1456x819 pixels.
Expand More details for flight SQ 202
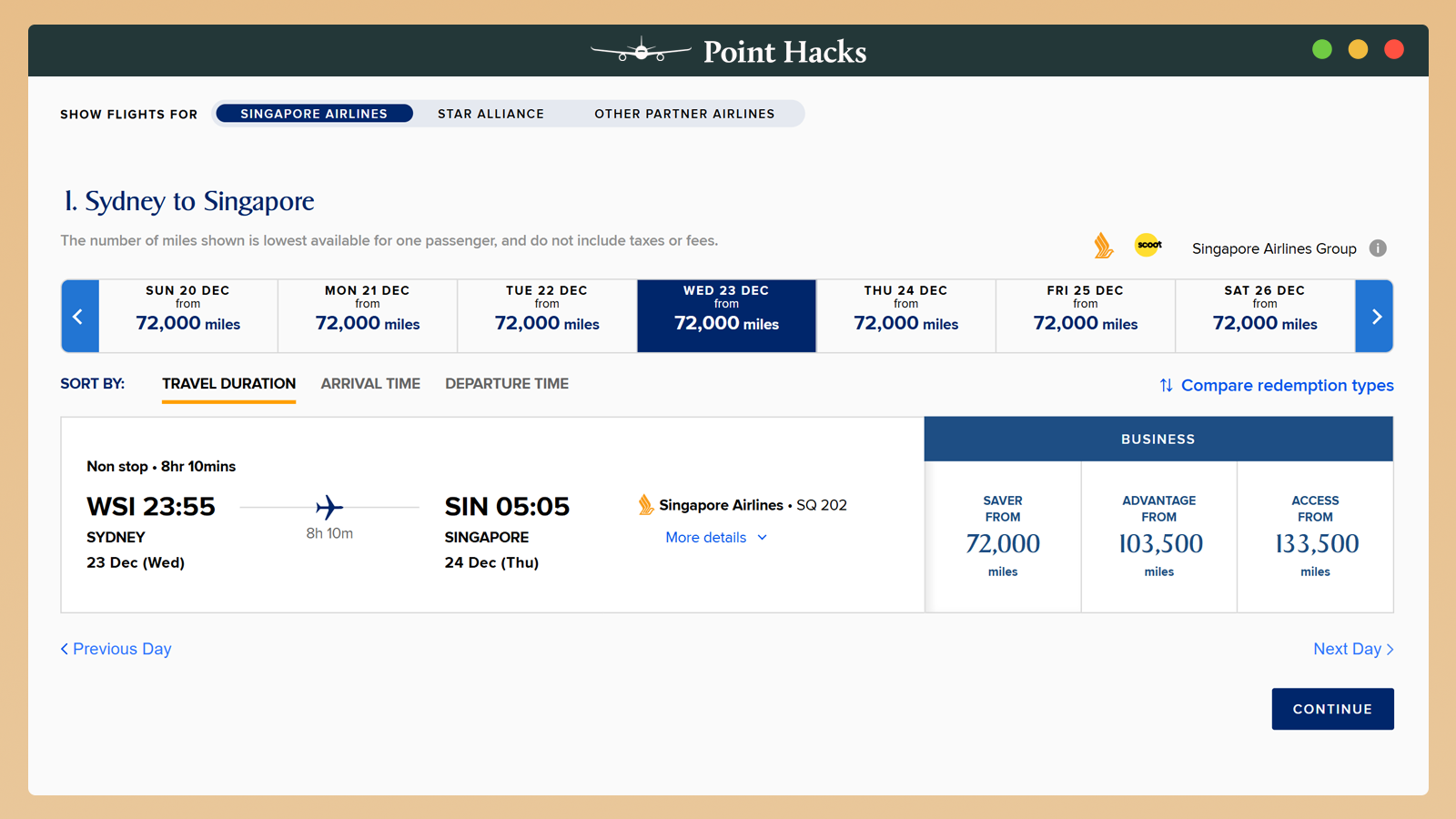tap(716, 538)
